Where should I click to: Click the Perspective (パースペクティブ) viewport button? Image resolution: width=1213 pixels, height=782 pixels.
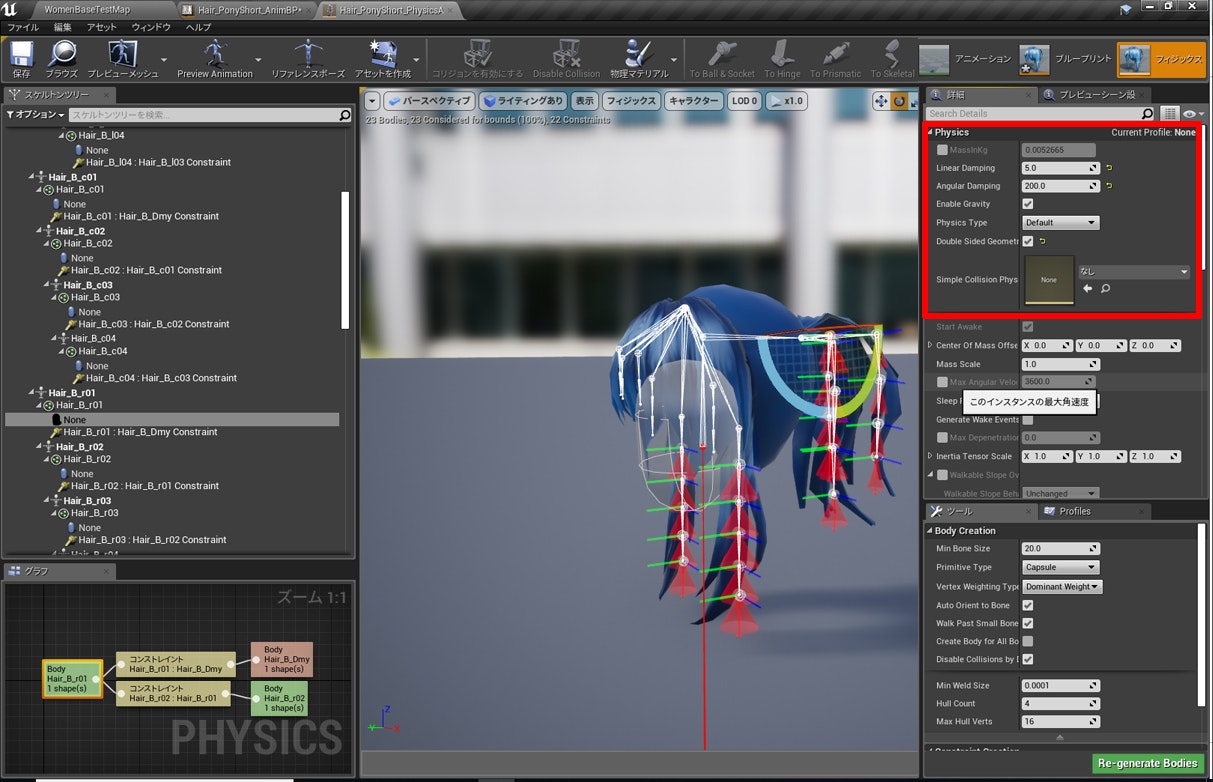click(429, 101)
